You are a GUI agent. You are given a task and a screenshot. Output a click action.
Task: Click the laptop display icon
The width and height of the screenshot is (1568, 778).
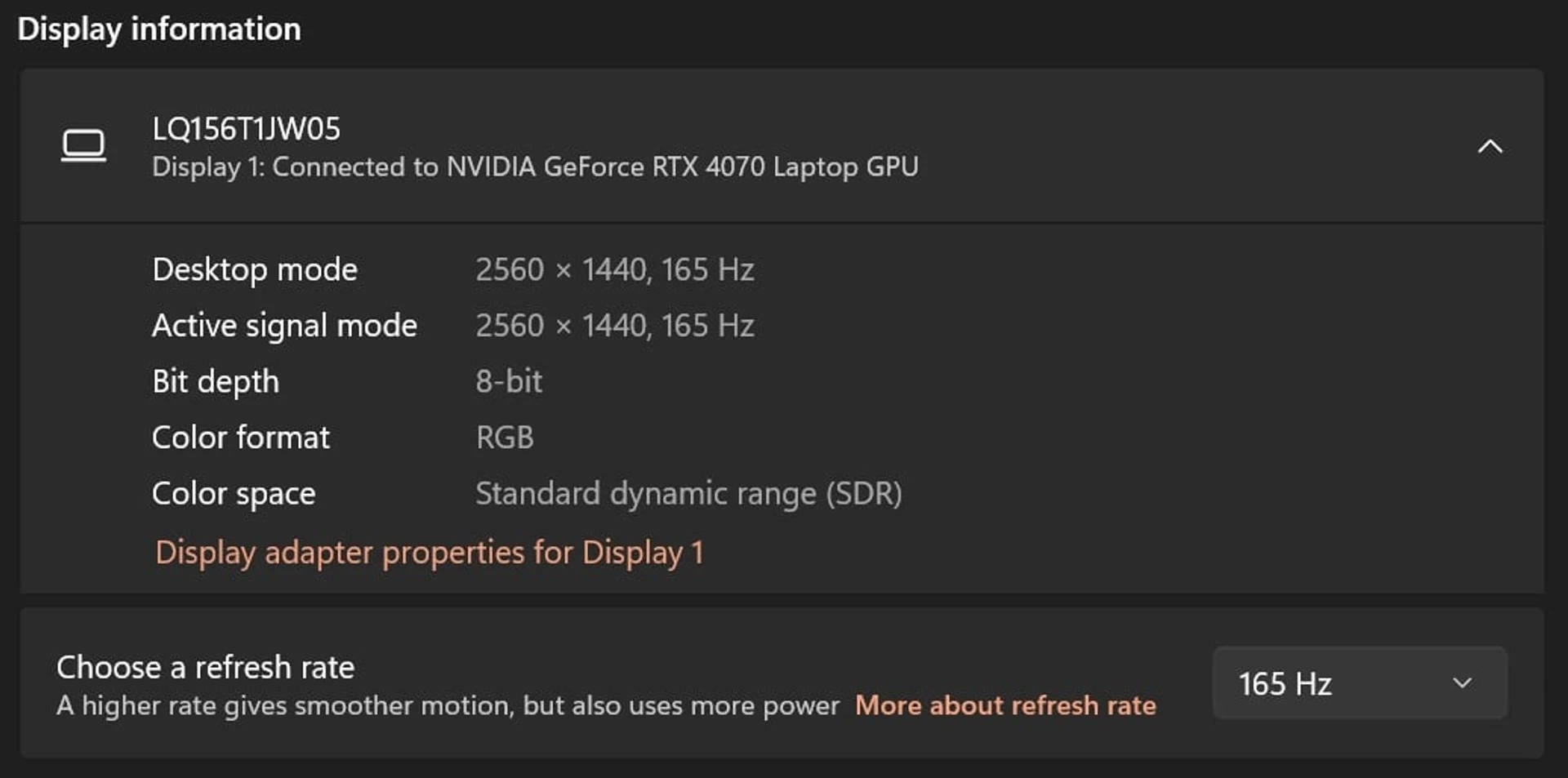pos(83,146)
